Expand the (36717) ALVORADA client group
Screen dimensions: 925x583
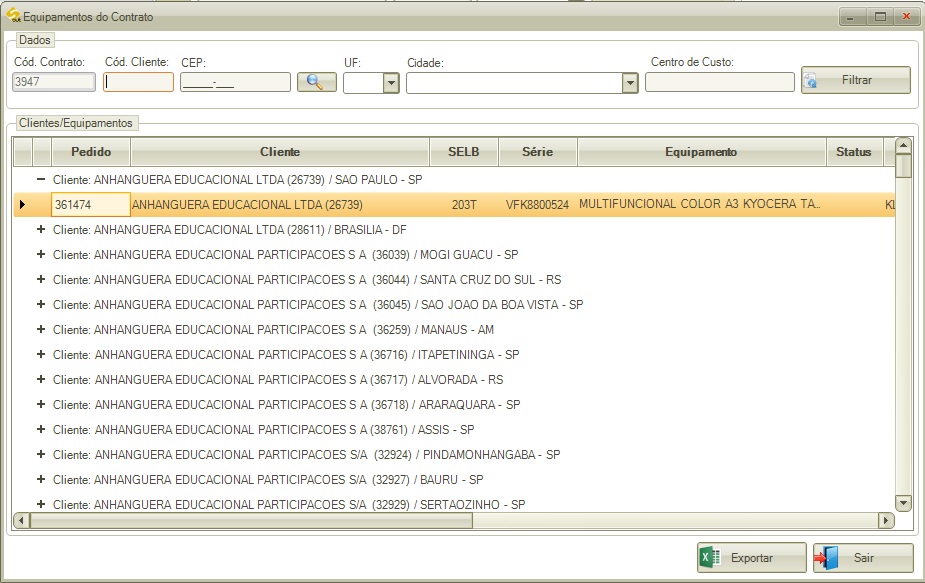tap(41, 379)
